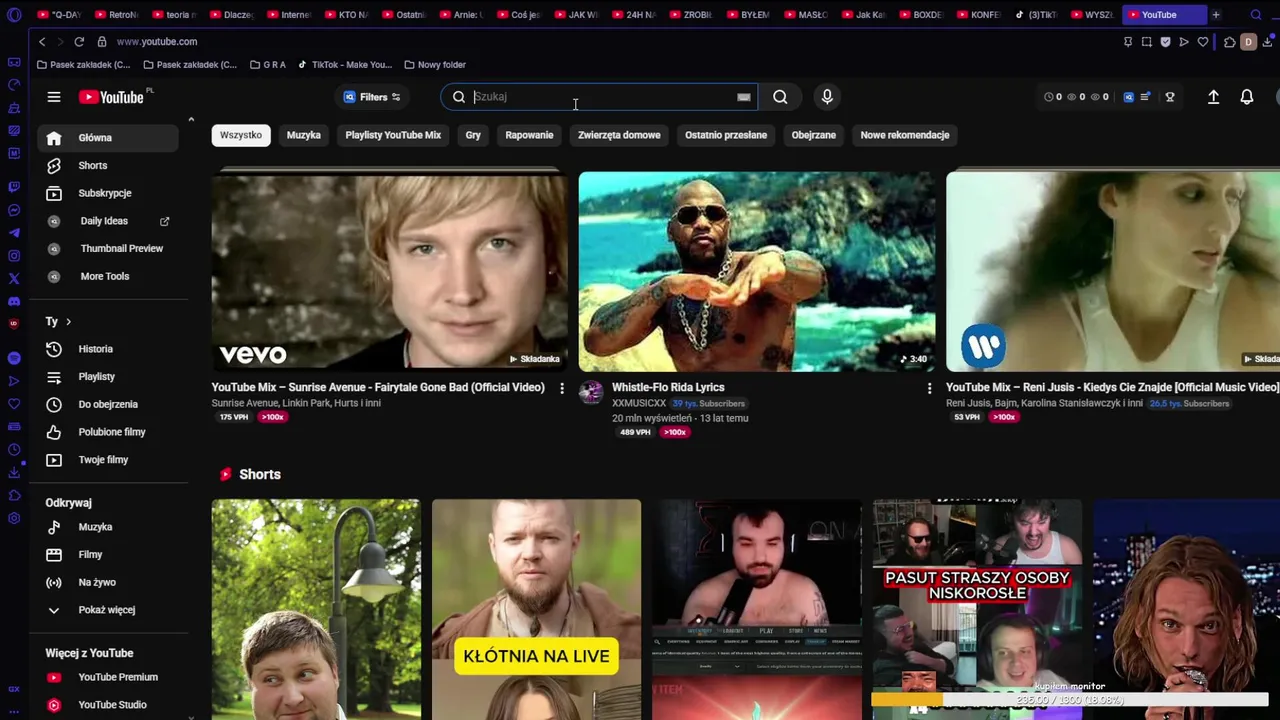Open More Tools in sidebar
1280x720 pixels.
pos(108,276)
